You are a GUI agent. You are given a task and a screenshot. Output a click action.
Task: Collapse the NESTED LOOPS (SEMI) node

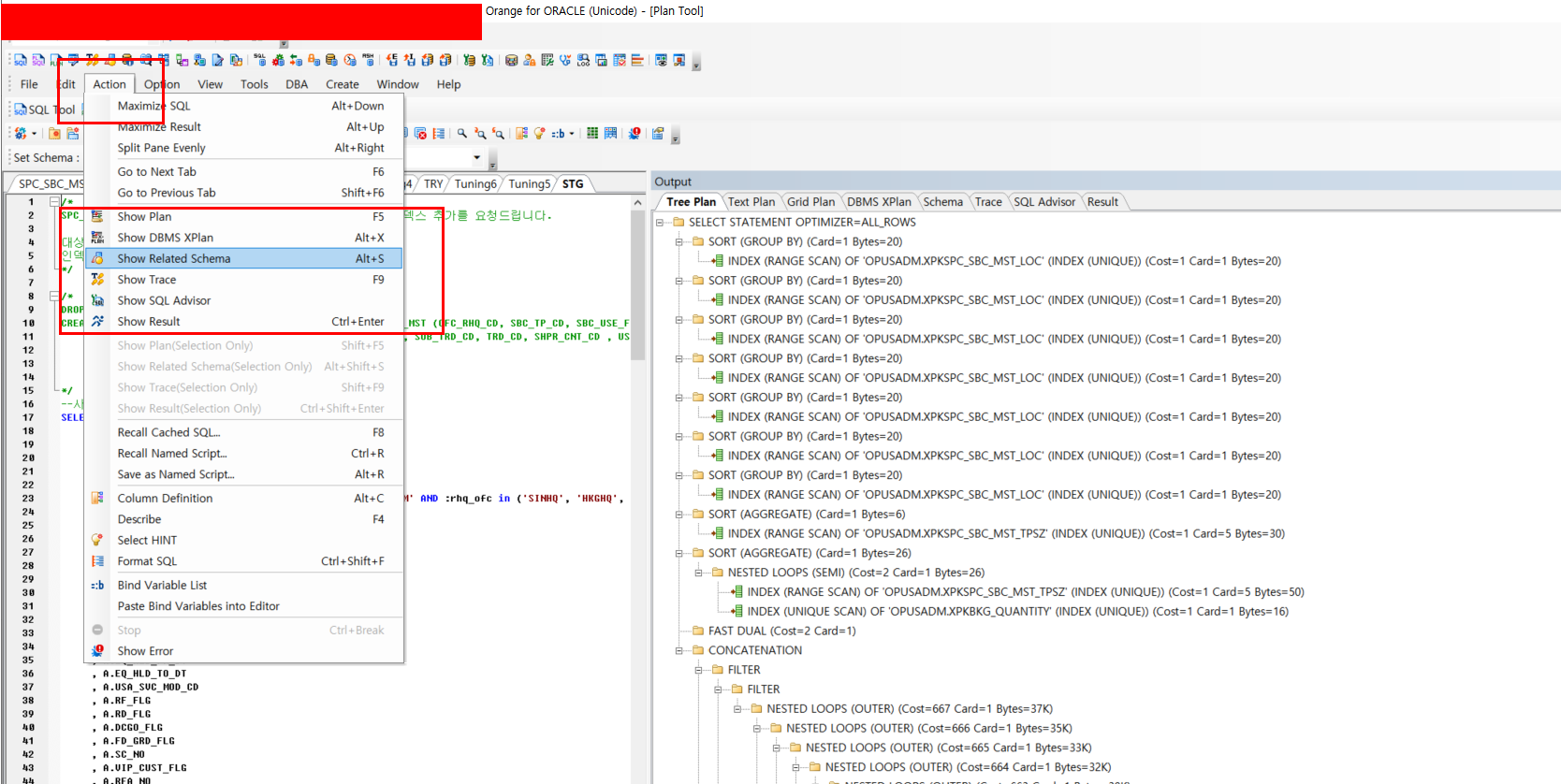click(x=699, y=573)
